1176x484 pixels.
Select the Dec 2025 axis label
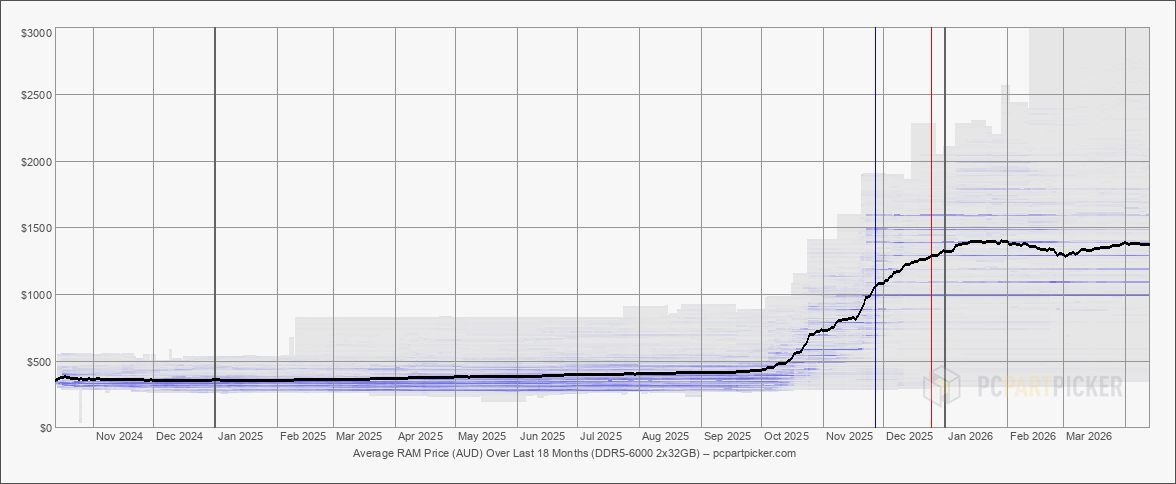910,436
